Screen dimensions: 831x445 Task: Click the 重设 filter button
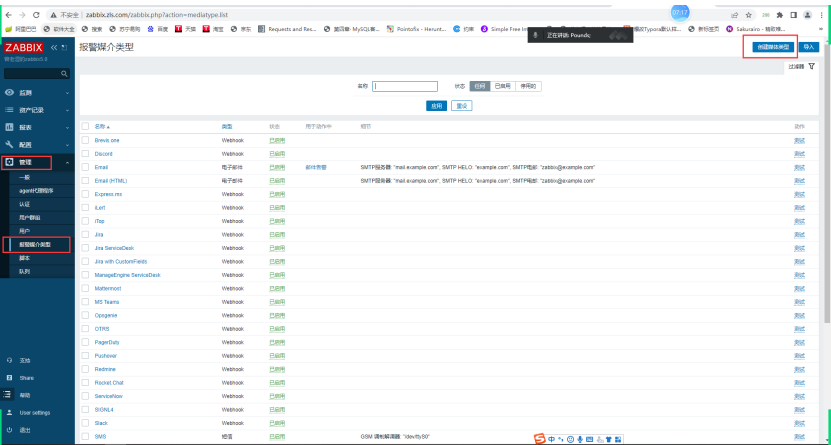462,106
